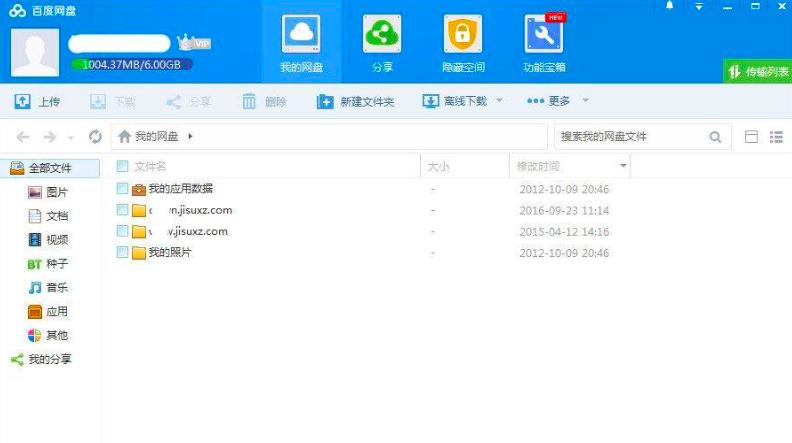Refresh the file list
This screenshot has height=443, width=792.
[95, 137]
